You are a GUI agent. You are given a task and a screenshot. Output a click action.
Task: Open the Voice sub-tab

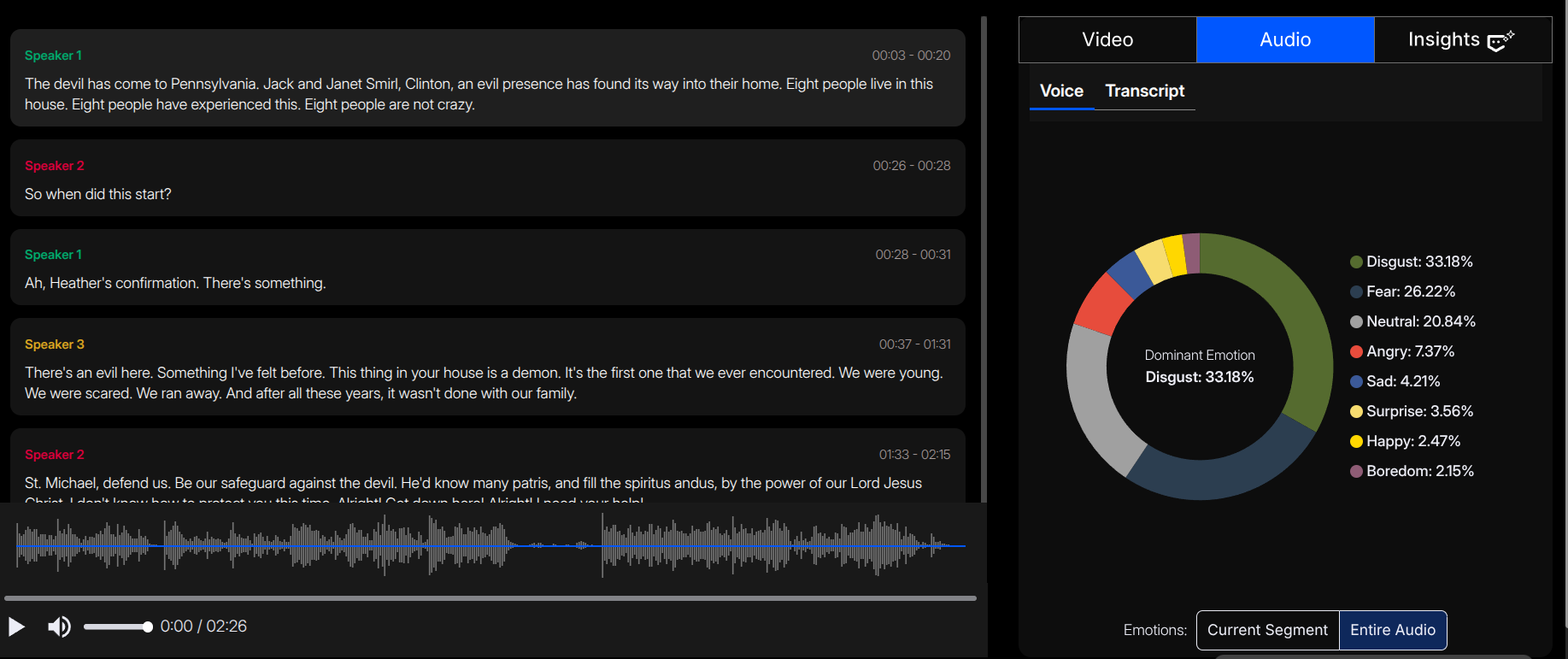pyautogui.click(x=1061, y=91)
